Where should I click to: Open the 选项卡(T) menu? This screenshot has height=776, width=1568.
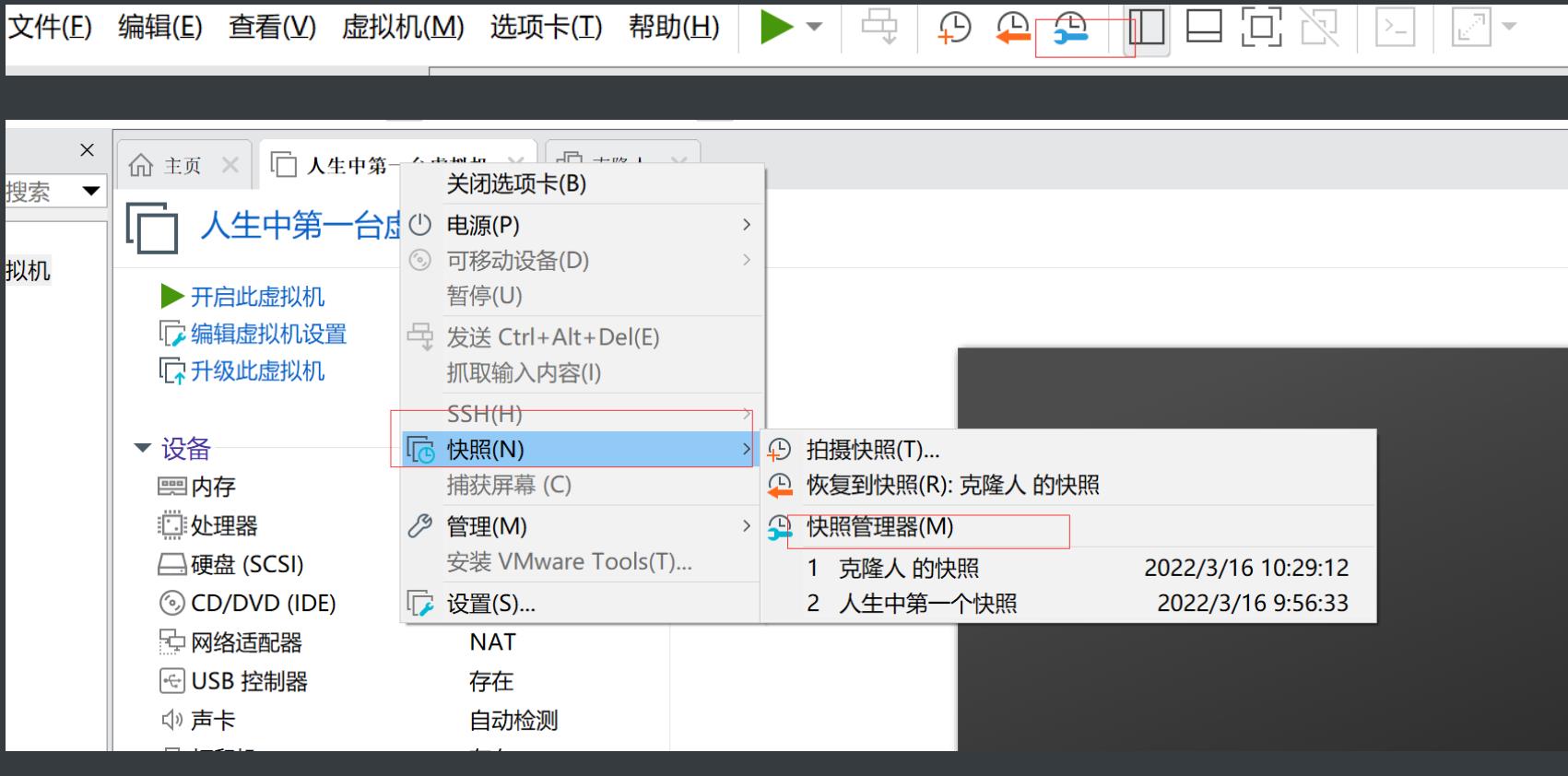click(x=546, y=27)
